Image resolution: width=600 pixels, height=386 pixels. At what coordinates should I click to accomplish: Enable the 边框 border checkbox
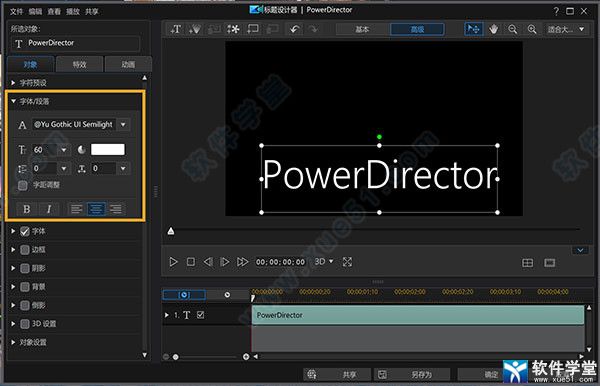point(25,250)
